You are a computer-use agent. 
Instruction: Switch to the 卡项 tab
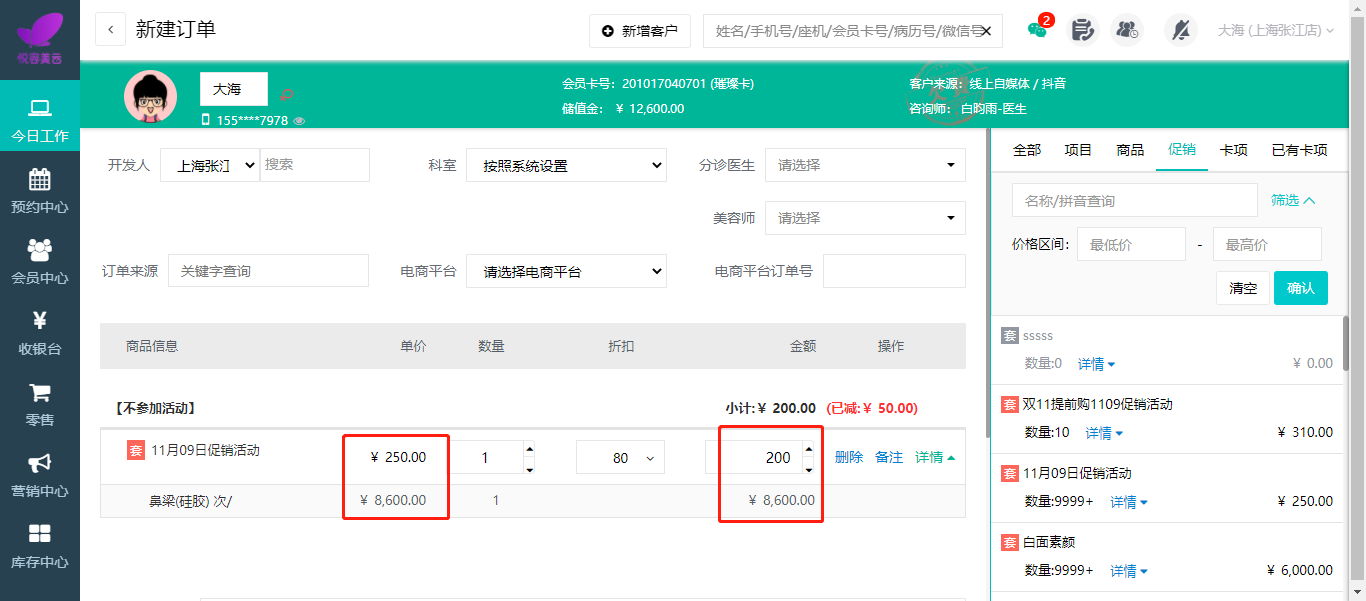tap(1234, 150)
